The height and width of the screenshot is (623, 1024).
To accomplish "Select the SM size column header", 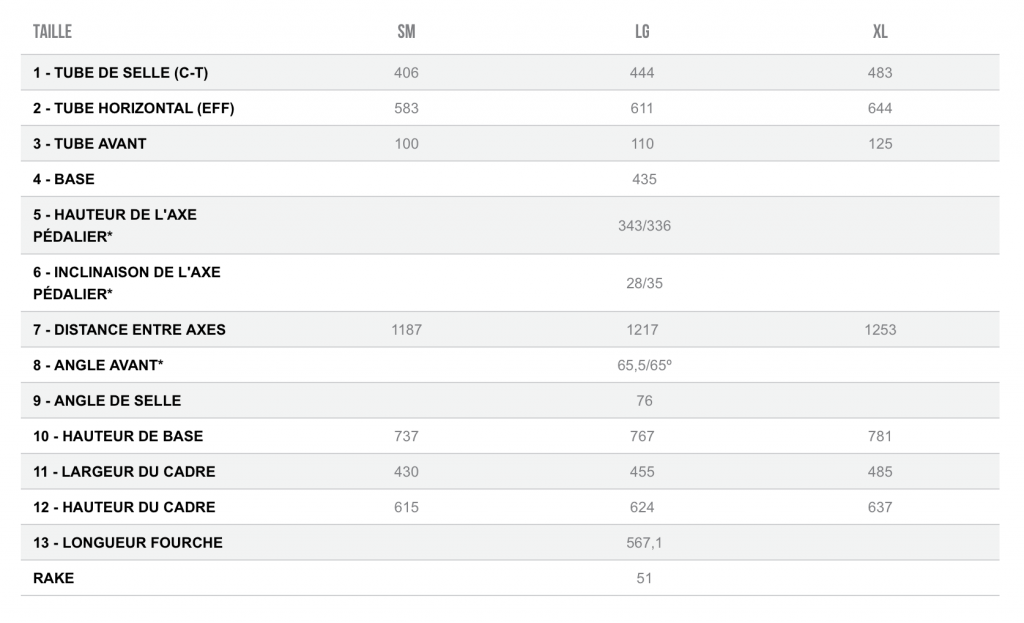I will (406, 32).
